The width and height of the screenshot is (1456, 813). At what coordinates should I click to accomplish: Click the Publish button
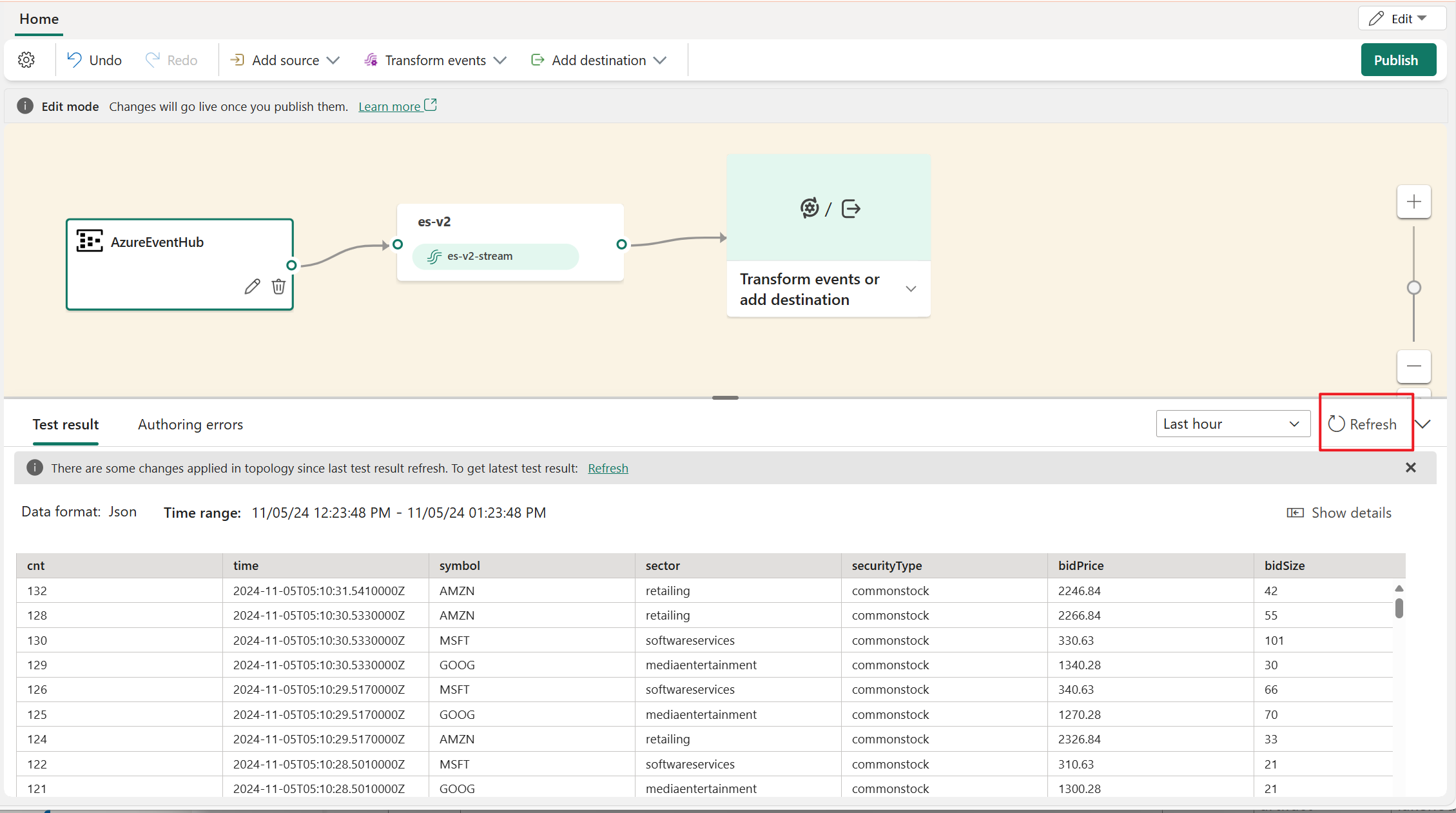(1396, 59)
